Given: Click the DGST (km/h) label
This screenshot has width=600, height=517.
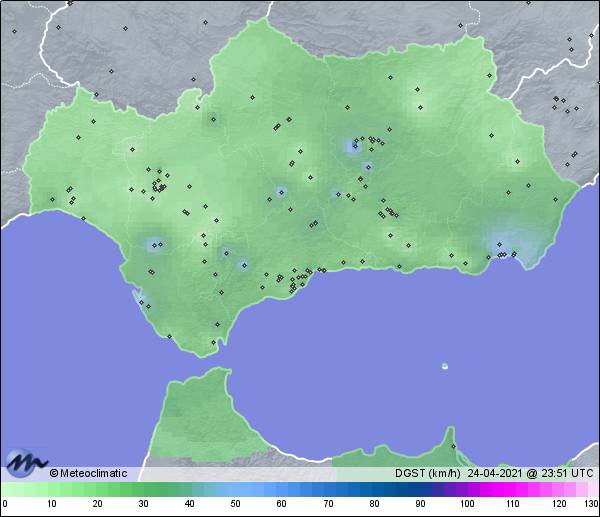Looking at the screenshot, I should [x=427, y=473].
